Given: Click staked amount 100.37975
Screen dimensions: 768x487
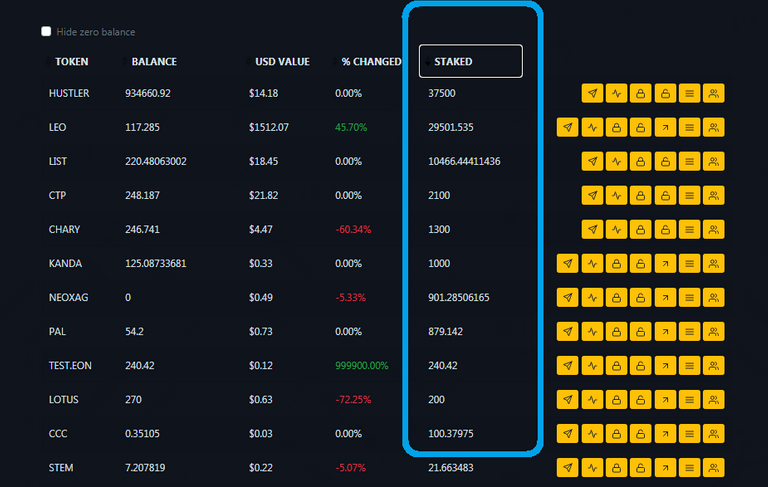Looking at the screenshot, I should [x=451, y=434].
